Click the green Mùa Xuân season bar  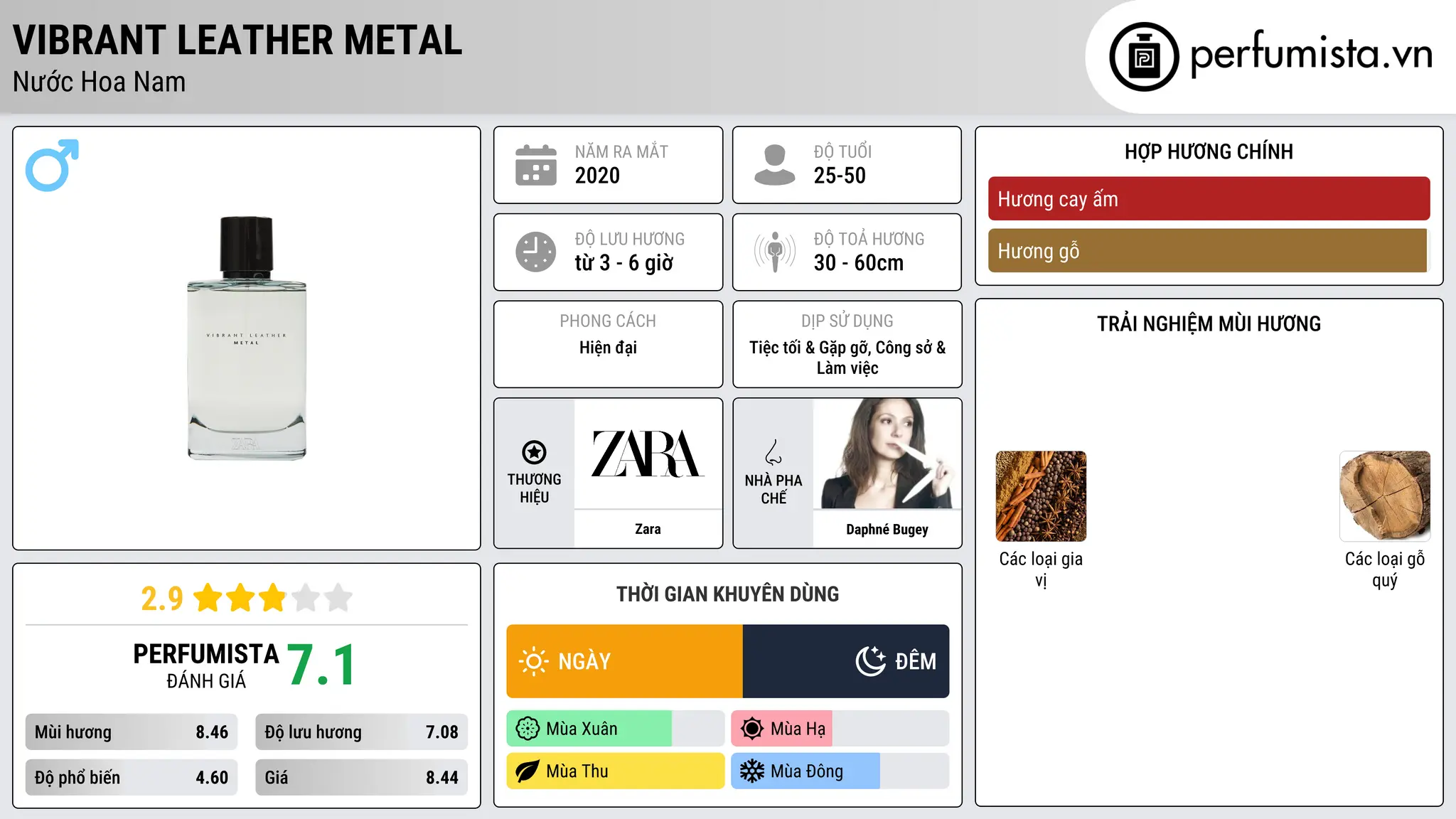click(589, 729)
